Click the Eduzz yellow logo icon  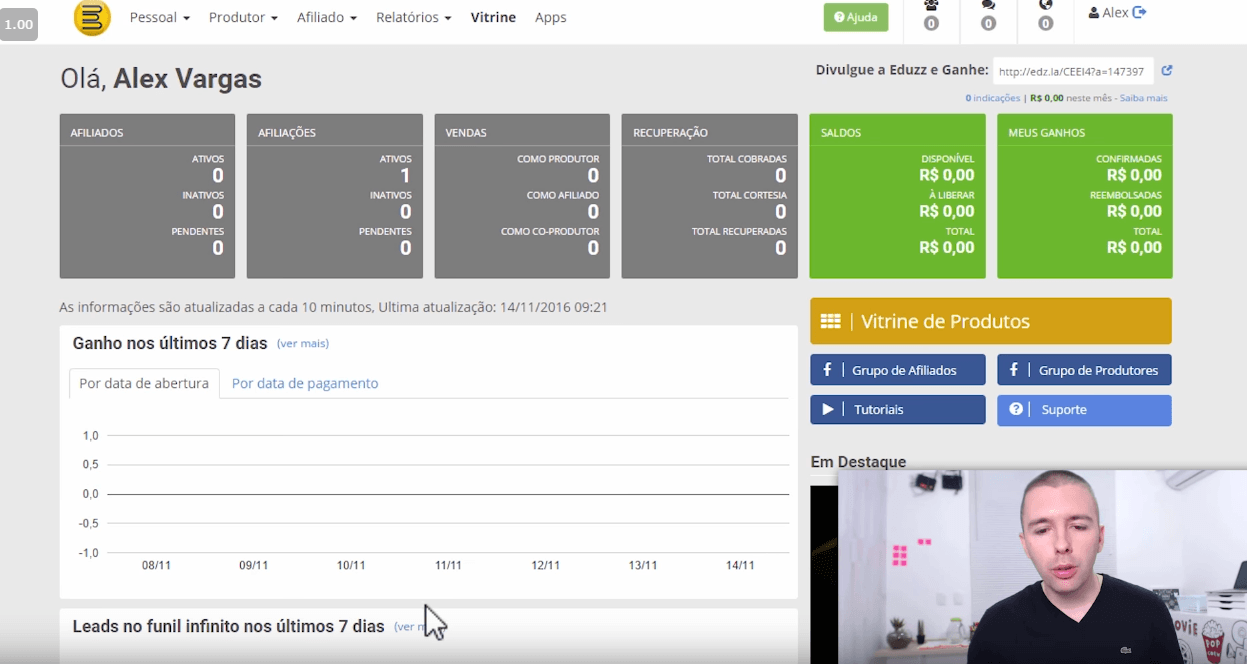pyautogui.click(x=92, y=18)
